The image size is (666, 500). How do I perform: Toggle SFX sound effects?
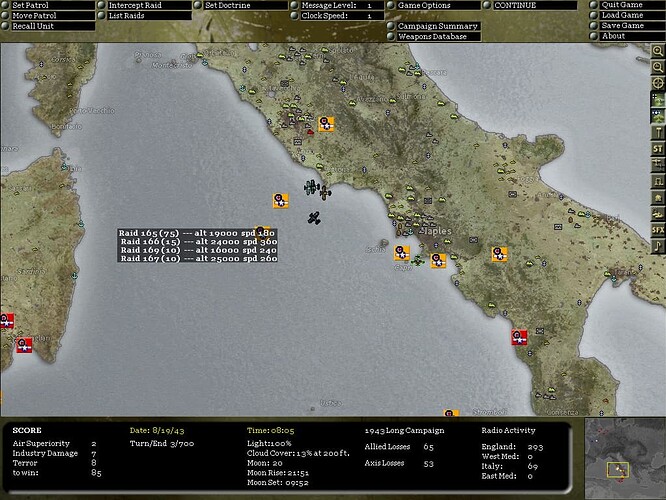pyautogui.click(x=658, y=230)
